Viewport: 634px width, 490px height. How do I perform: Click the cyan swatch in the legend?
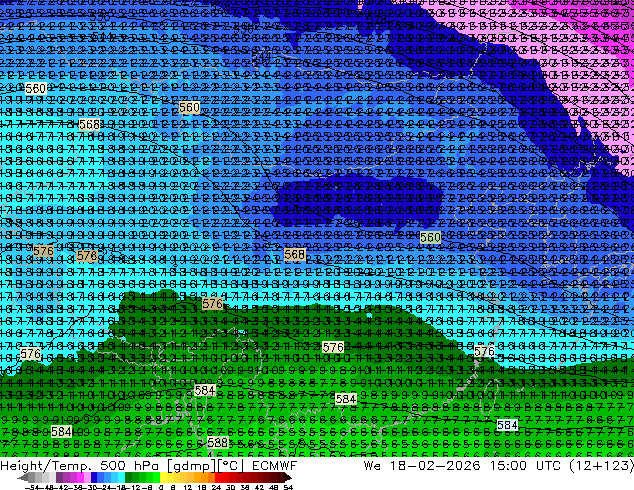(121, 478)
